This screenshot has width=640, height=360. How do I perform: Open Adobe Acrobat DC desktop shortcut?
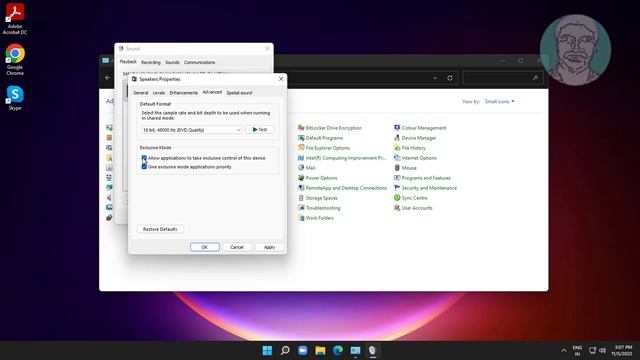15,18
